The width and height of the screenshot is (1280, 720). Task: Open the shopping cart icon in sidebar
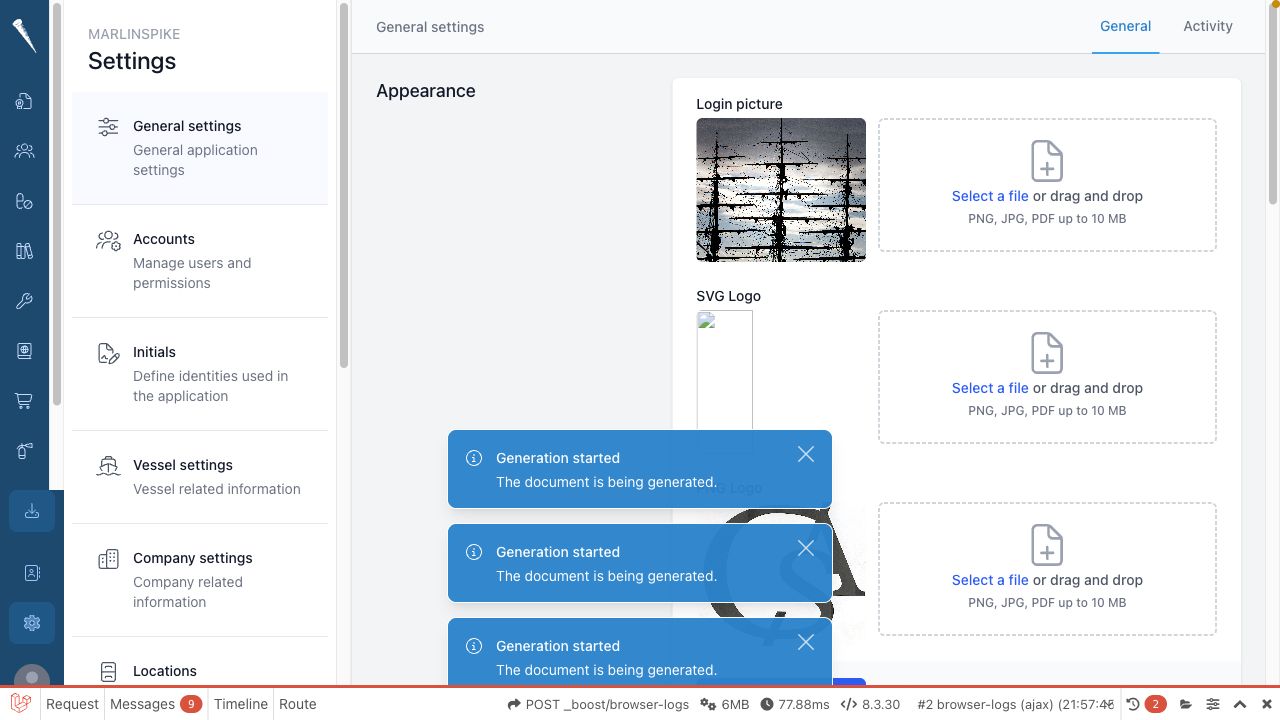tap(24, 401)
